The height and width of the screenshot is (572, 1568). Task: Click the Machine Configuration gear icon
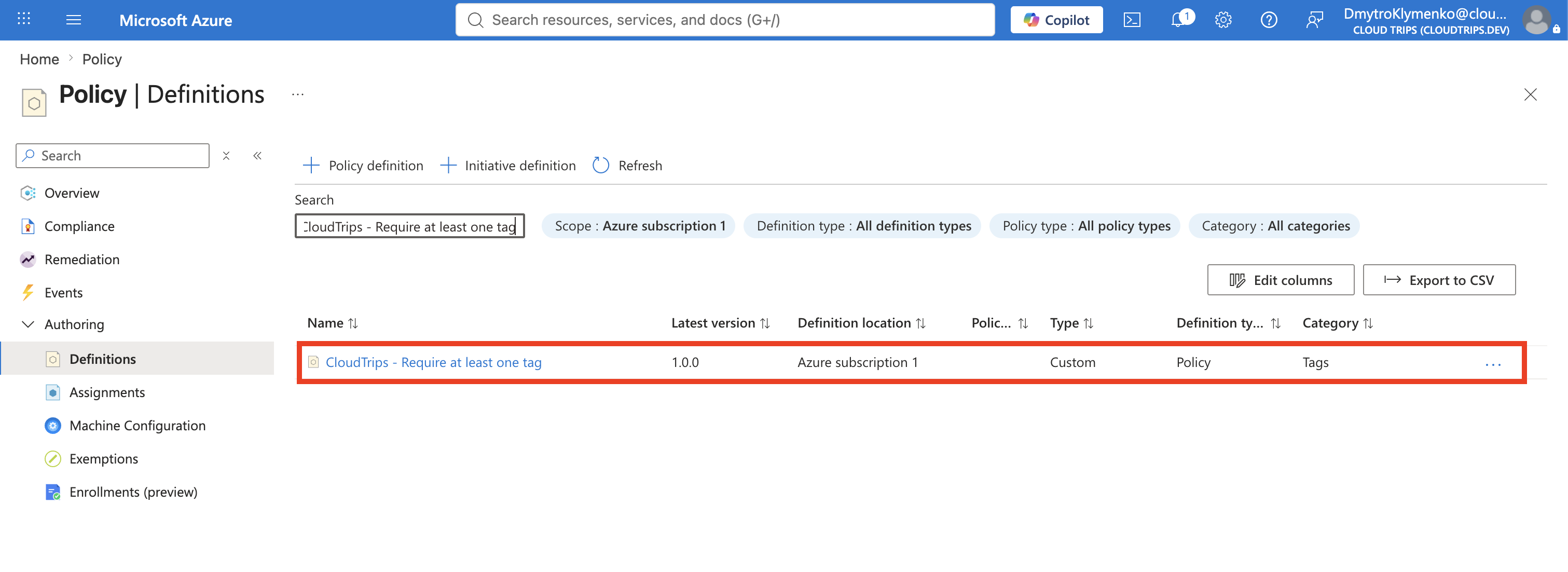point(53,425)
